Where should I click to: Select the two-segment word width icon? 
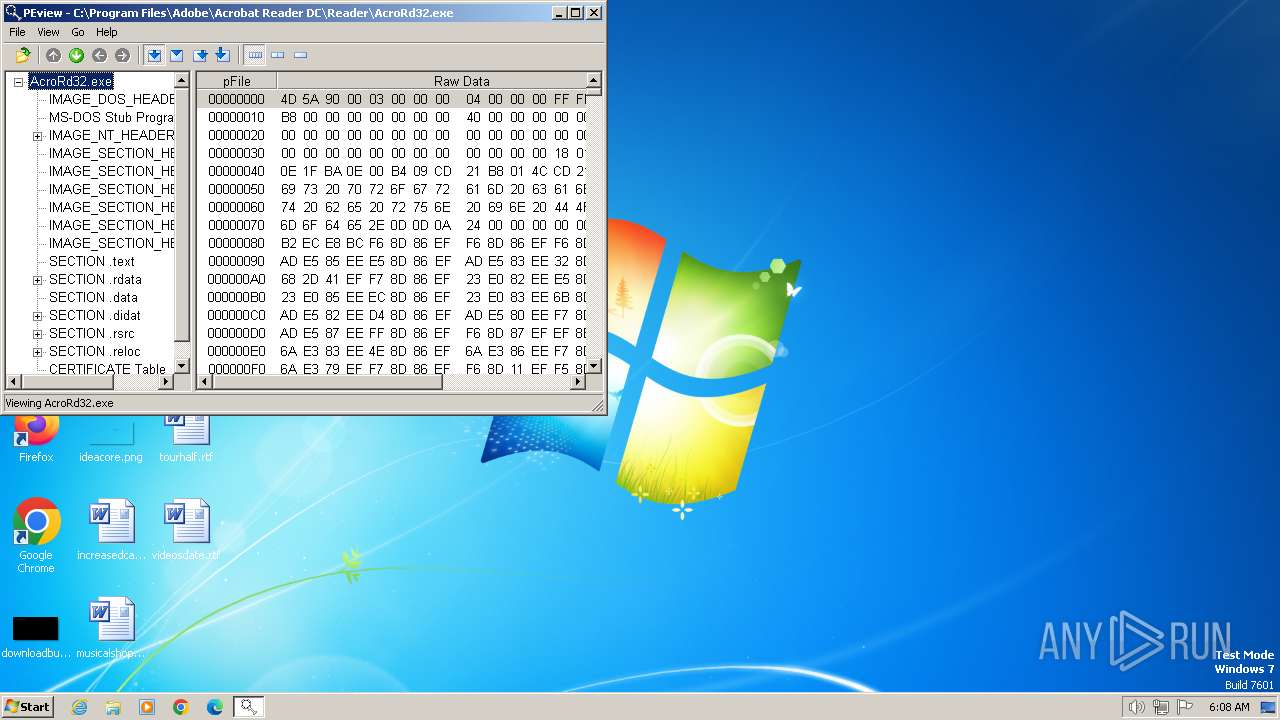[277, 55]
